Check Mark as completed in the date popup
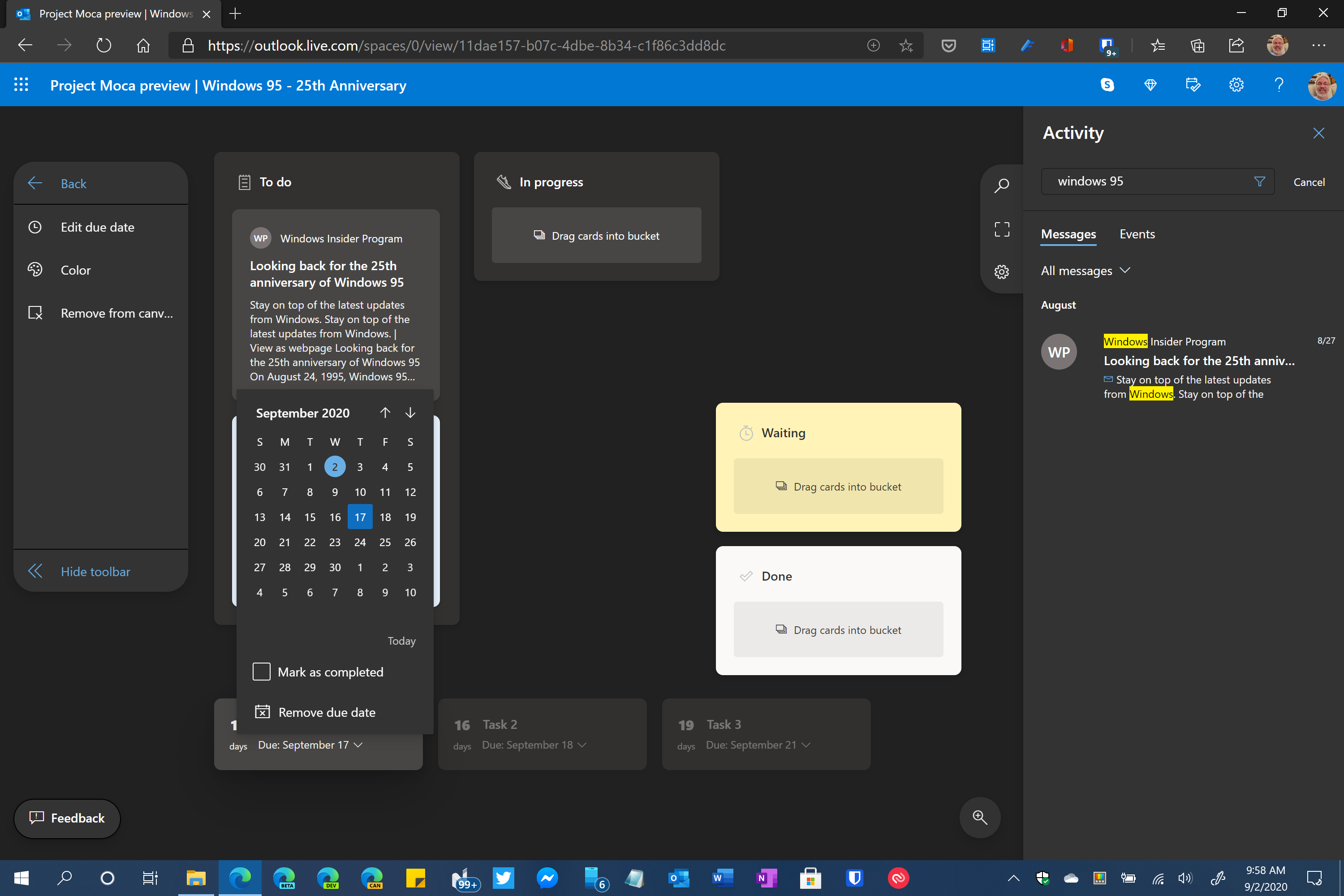Image resolution: width=1344 pixels, height=896 pixels. pos(261,672)
